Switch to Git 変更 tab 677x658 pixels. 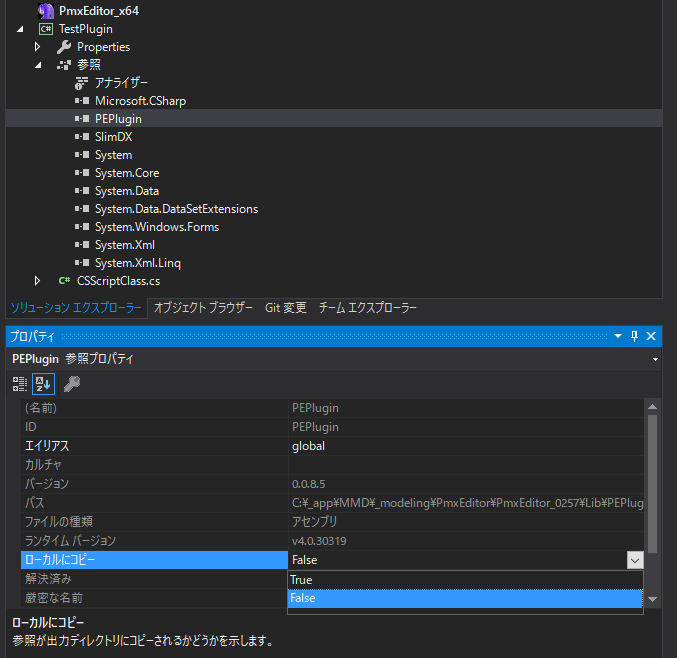click(x=286, y=308)
